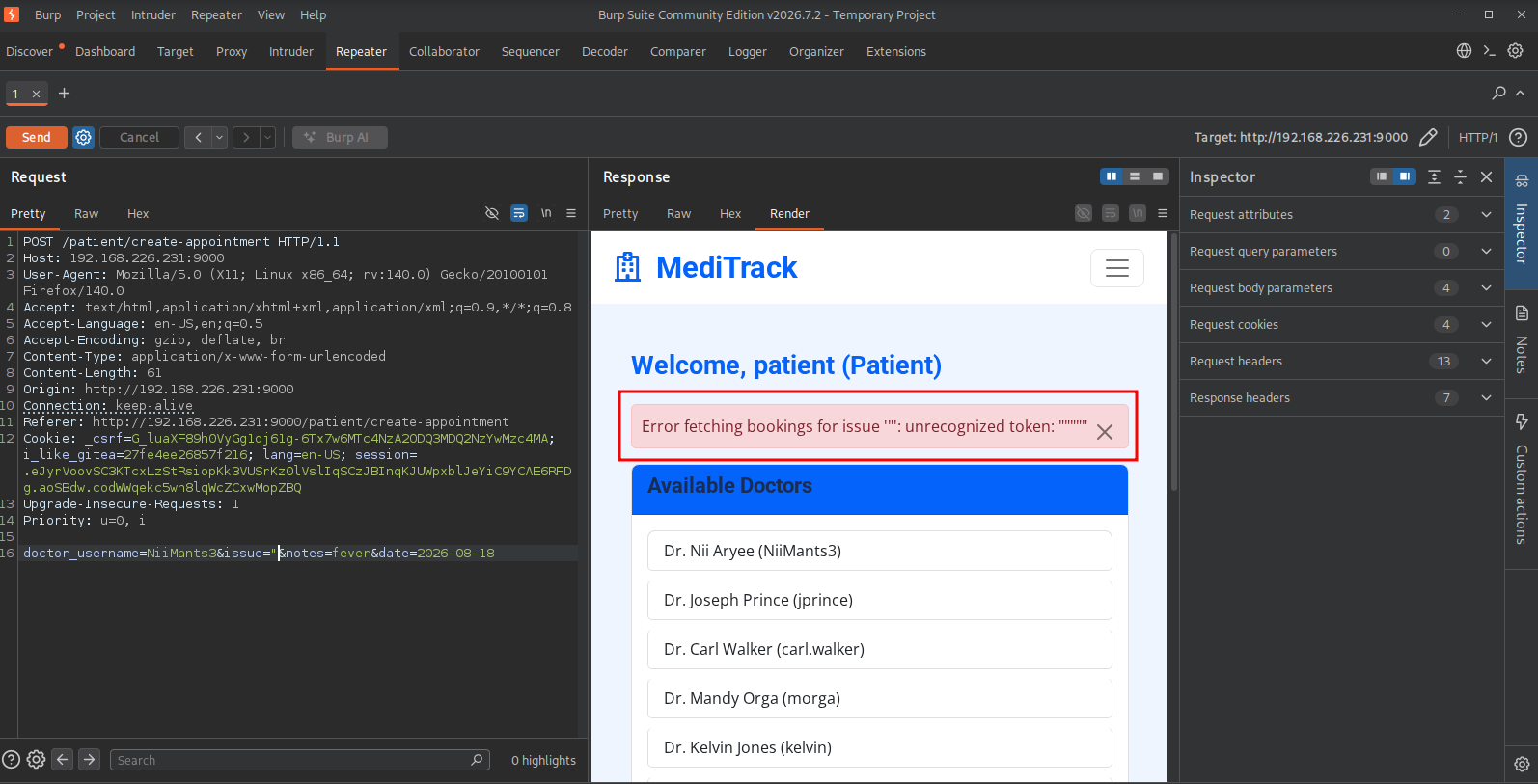Image resolution: width=1538 pixels, height=784 pixels.
Task: Open request editor hamburger menu
Action: coord(571,213)
